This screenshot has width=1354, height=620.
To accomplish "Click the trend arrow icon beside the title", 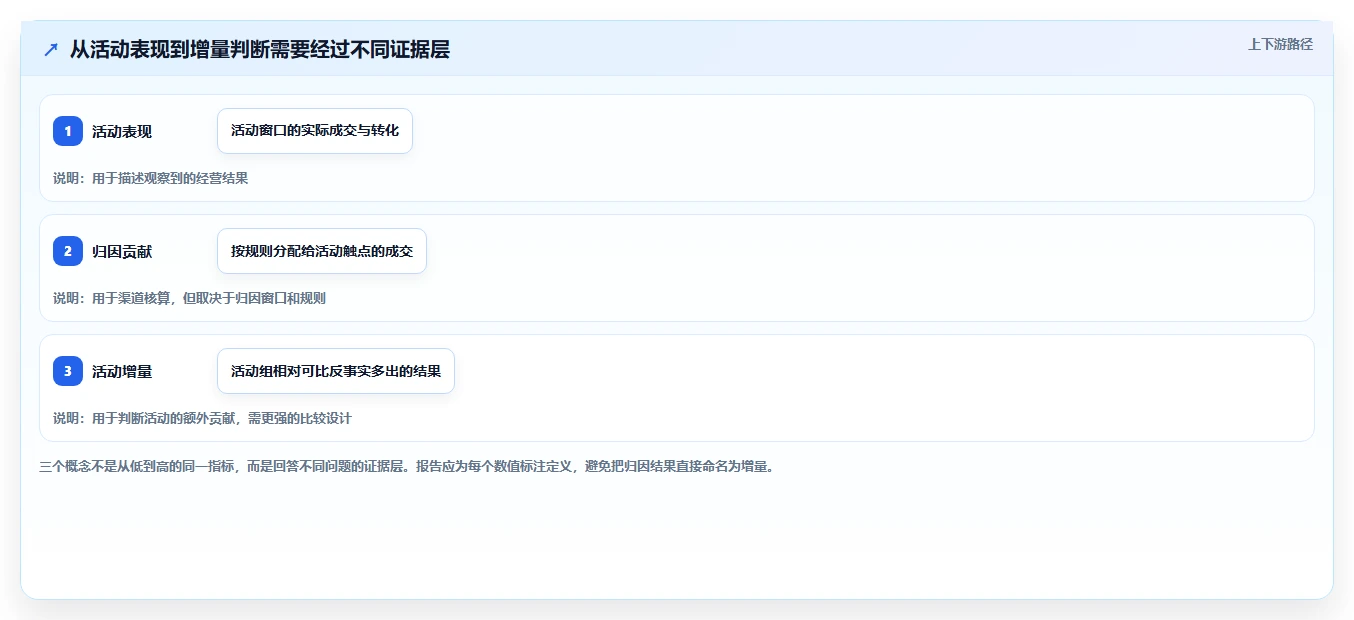I will coord(51,49).
